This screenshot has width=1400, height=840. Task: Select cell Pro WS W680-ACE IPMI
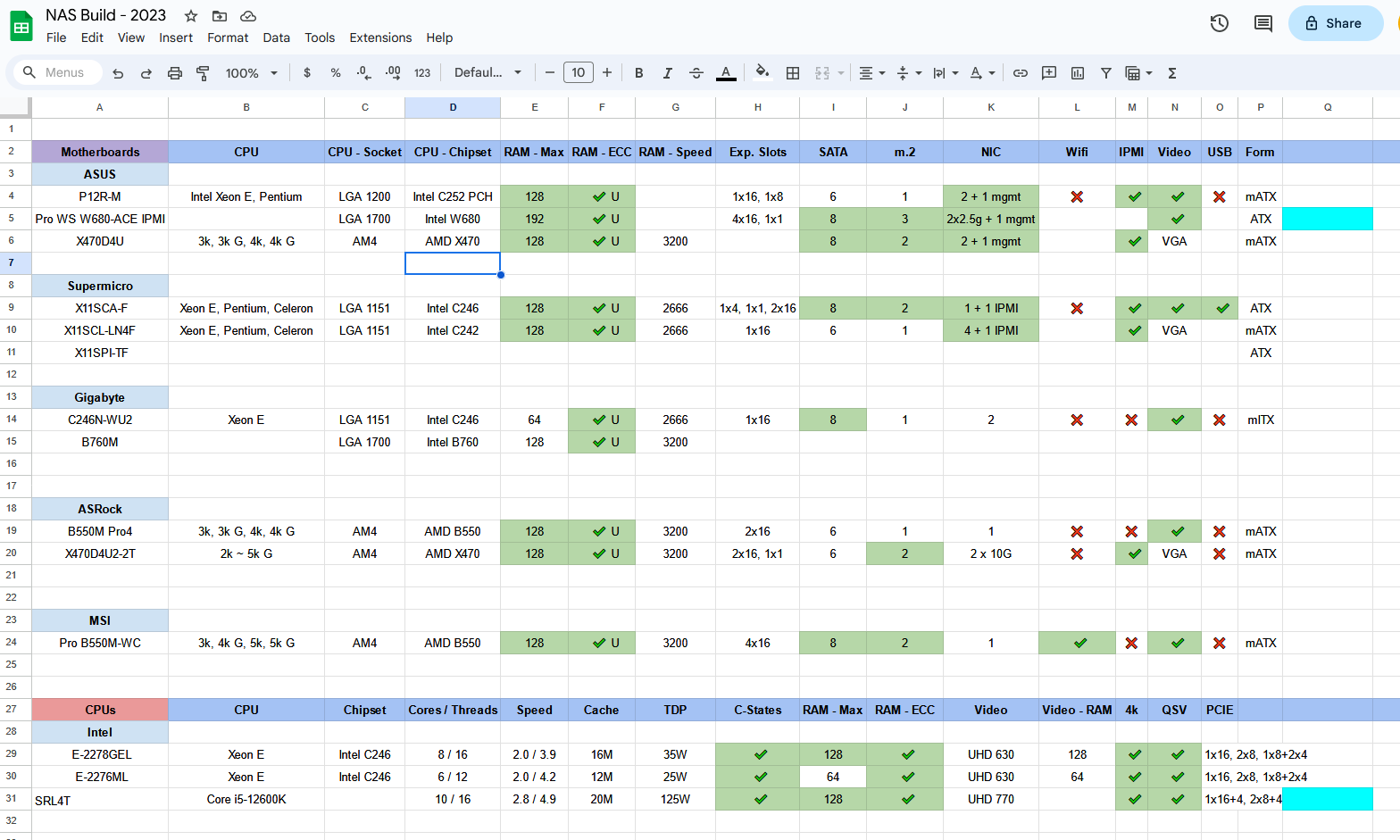tap(100, 219)
